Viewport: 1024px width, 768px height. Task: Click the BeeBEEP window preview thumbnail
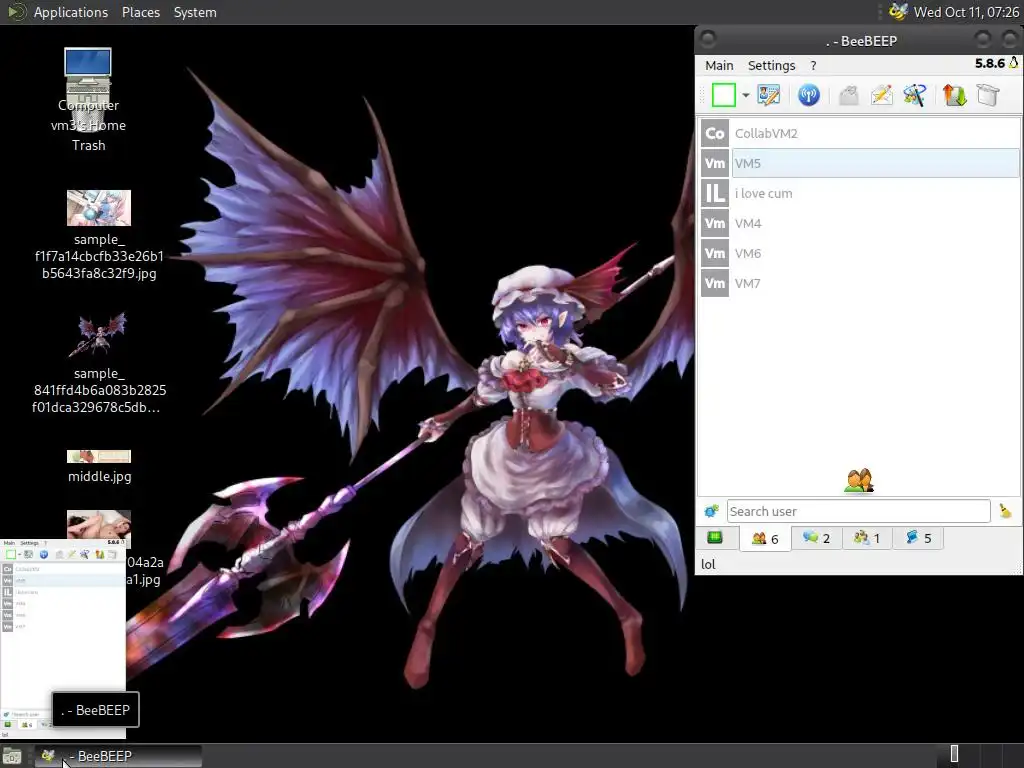(x=63, y=637)
